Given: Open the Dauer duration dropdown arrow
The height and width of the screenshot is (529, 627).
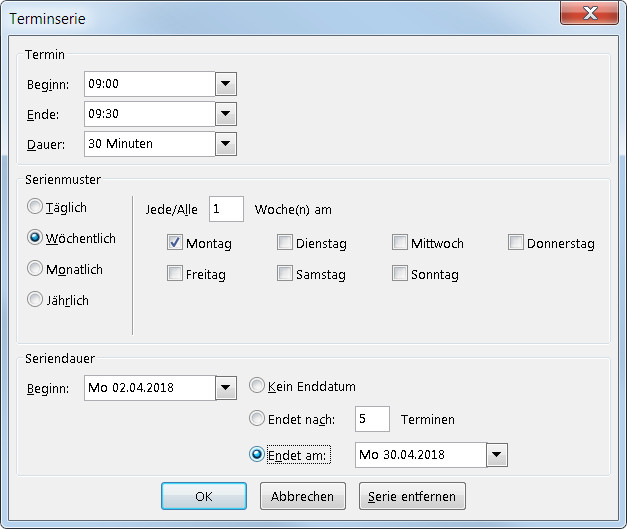Looking at the screenshot, I should (x=226, y=144).
